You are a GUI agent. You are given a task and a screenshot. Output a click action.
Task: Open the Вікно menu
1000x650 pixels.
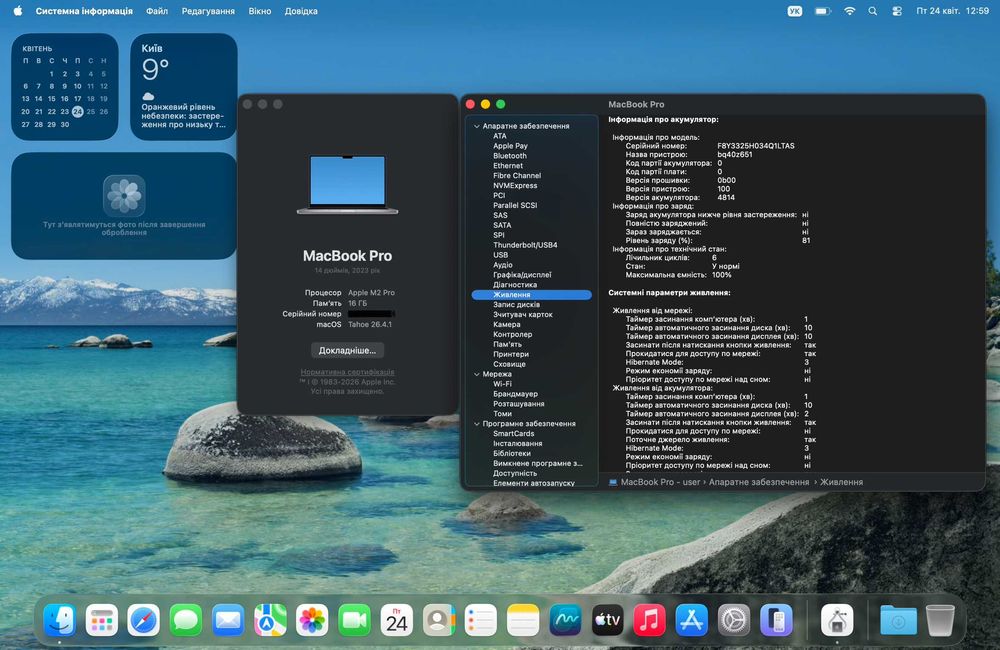[260, 11]
